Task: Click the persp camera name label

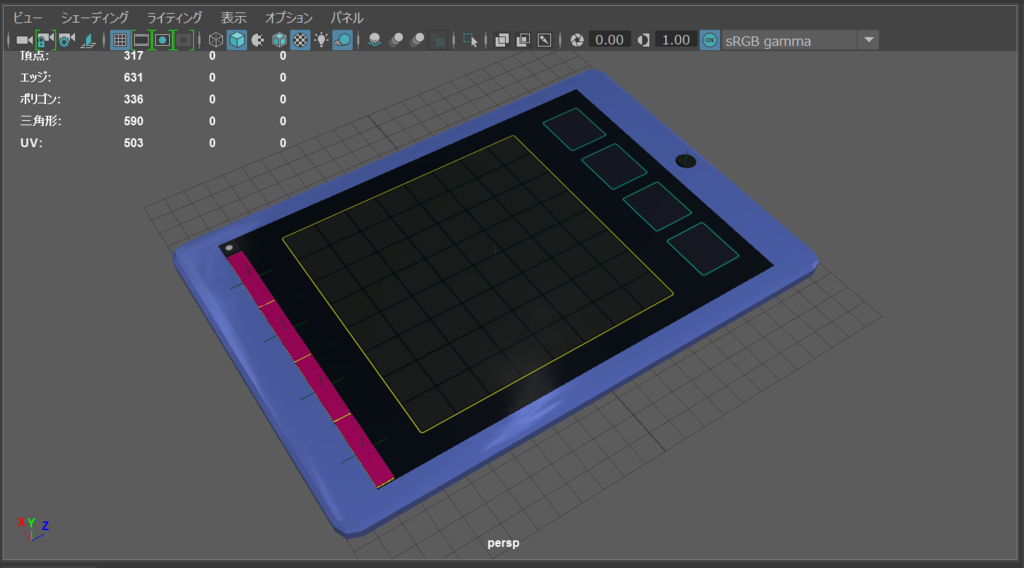Action: click(503, 543)
